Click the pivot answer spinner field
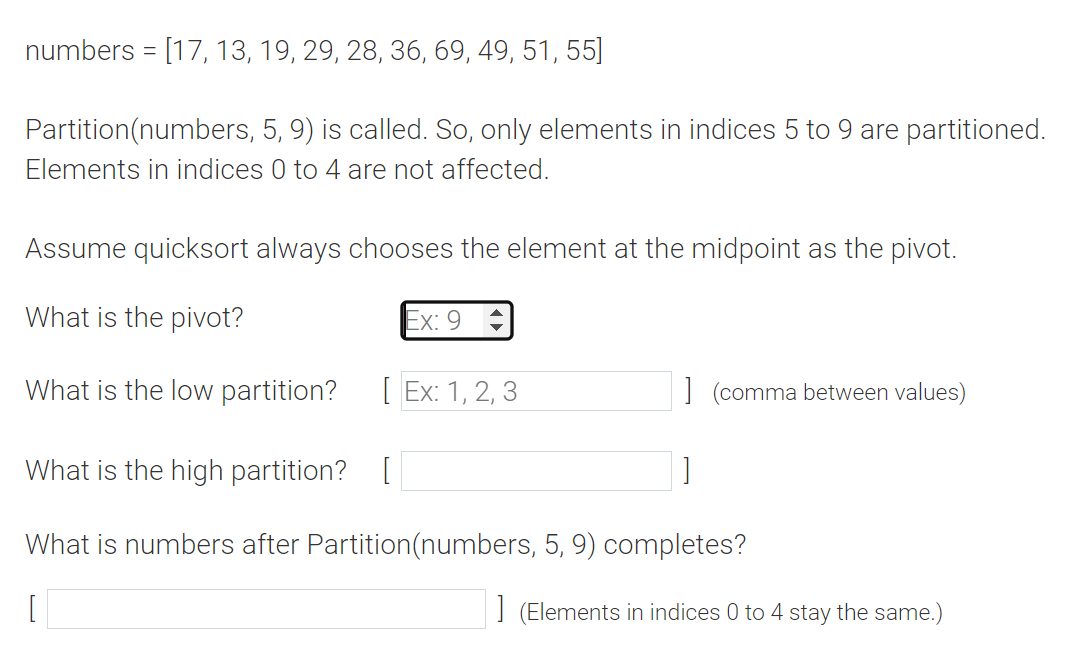 pos(445,320)
